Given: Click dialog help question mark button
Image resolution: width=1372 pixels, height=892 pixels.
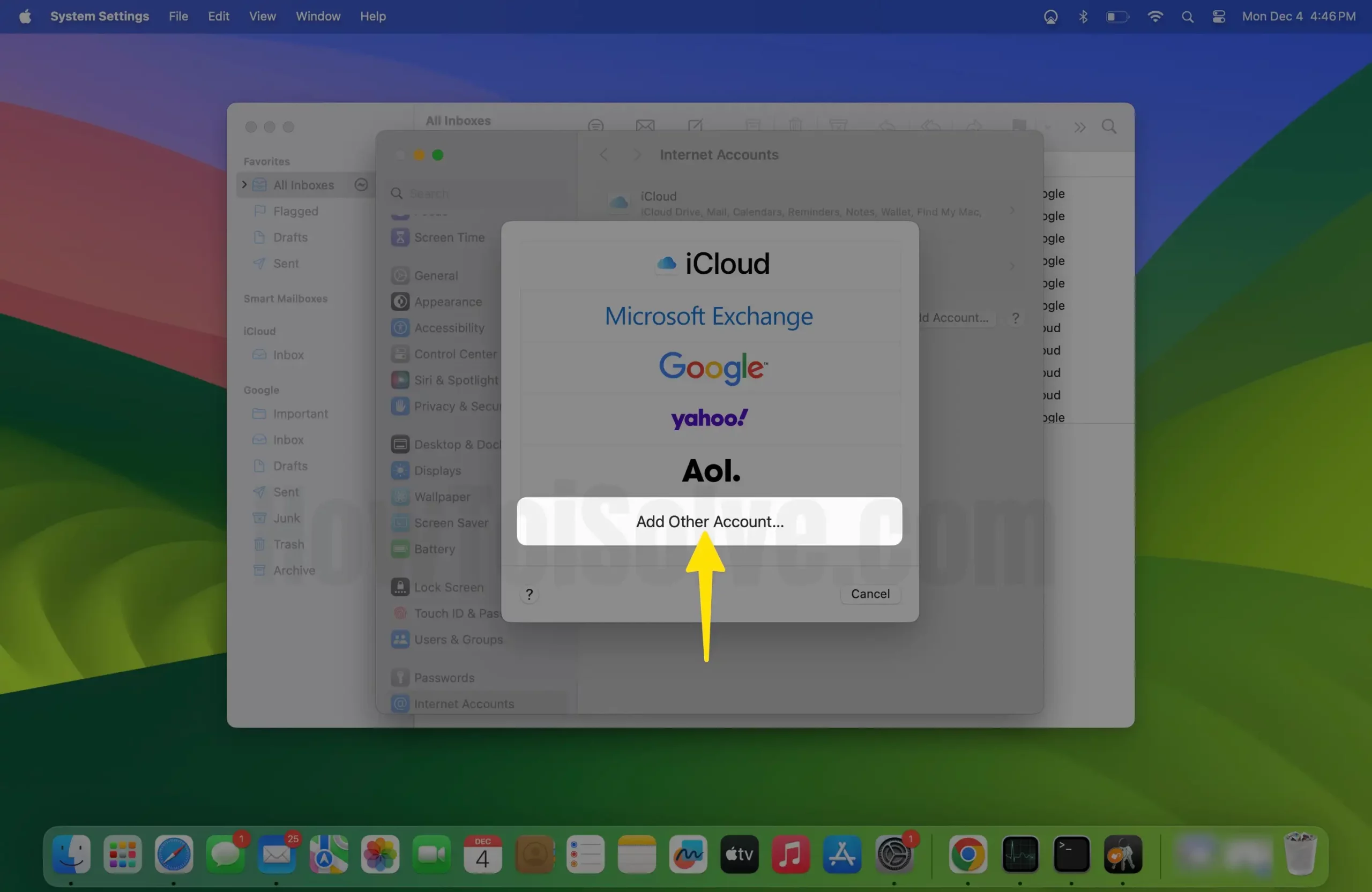Looking at the screenshot, I should click(x=528, y=594).
